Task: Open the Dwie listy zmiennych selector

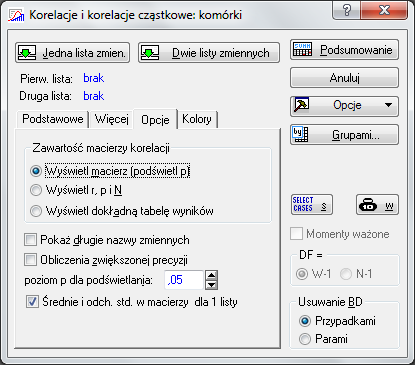Action: (x=209, y=53)
